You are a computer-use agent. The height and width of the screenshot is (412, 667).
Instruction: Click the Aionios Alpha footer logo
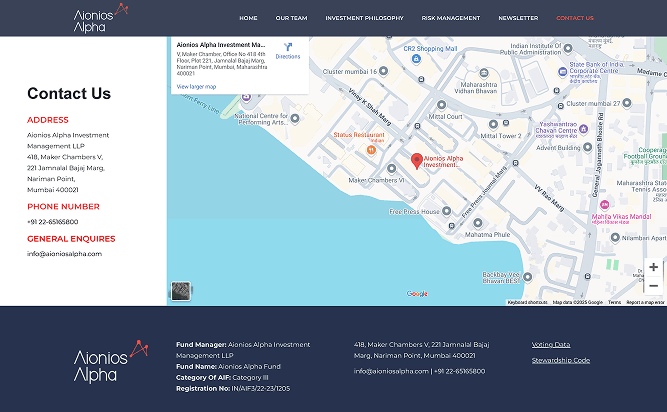(111, 361)
